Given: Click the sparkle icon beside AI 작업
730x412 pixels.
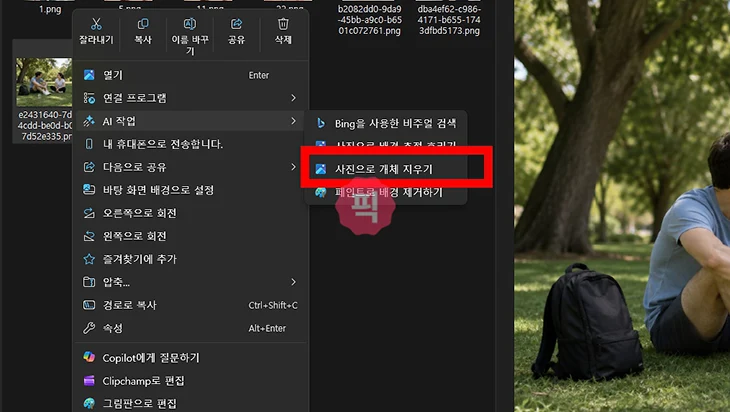Looking at the screenshot, I should point(89,121).
